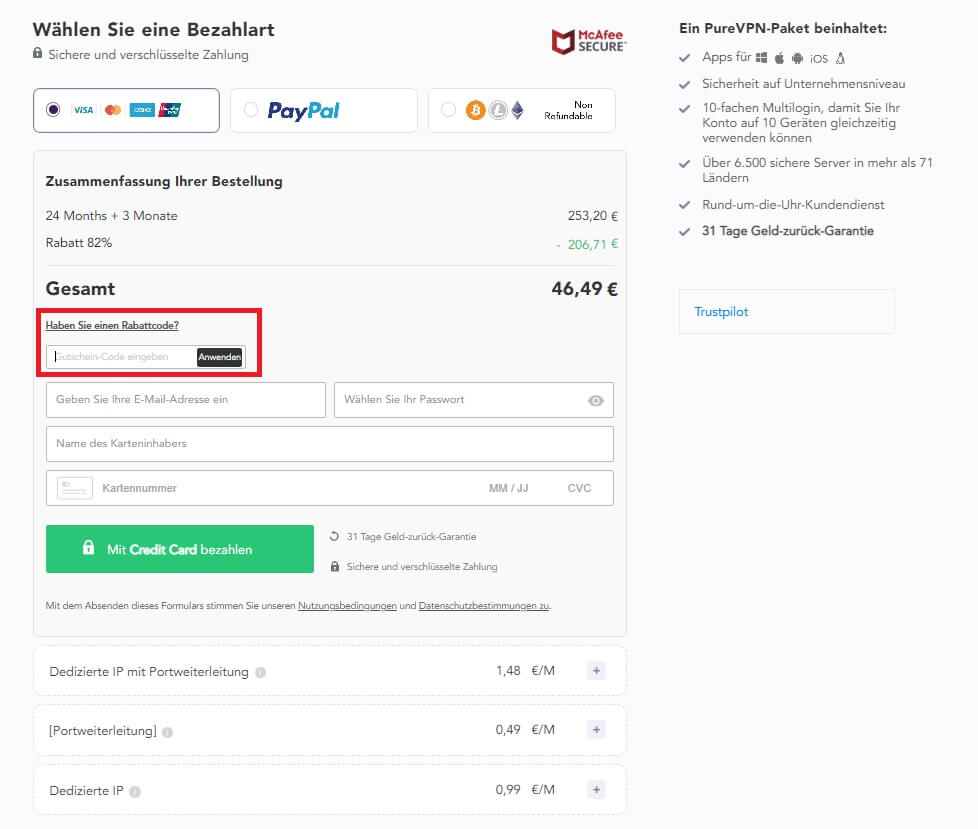
Task: Add Dedizierte IP mit Portweiterleitung with plus button
Action: point(596,671)
